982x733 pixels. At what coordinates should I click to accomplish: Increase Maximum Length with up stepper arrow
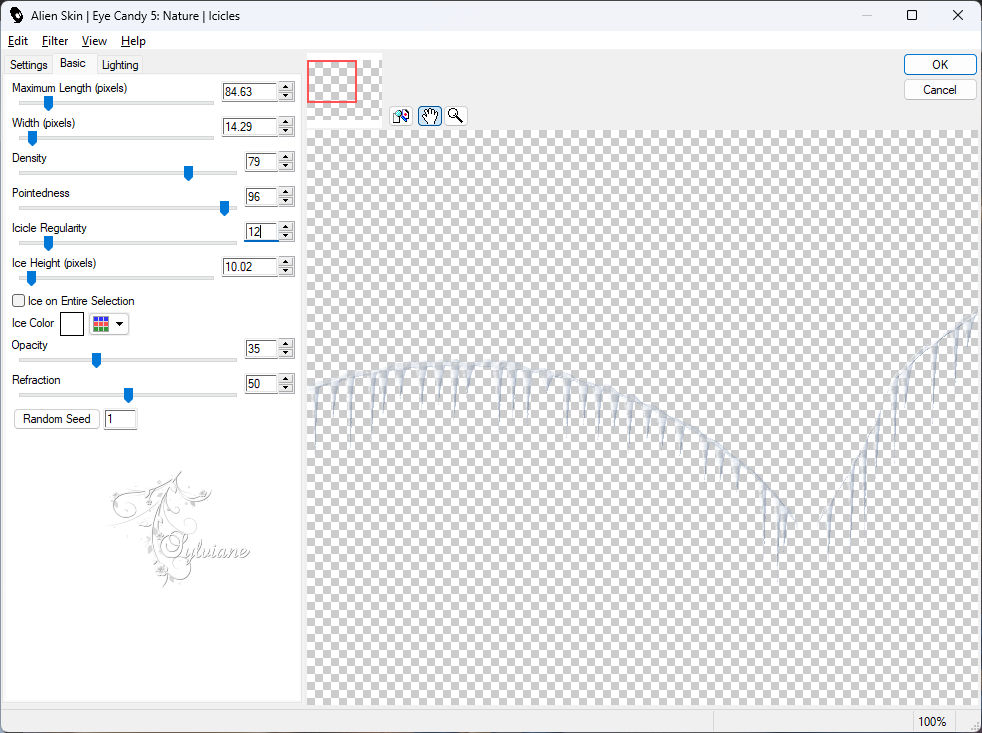click(286, 87)
